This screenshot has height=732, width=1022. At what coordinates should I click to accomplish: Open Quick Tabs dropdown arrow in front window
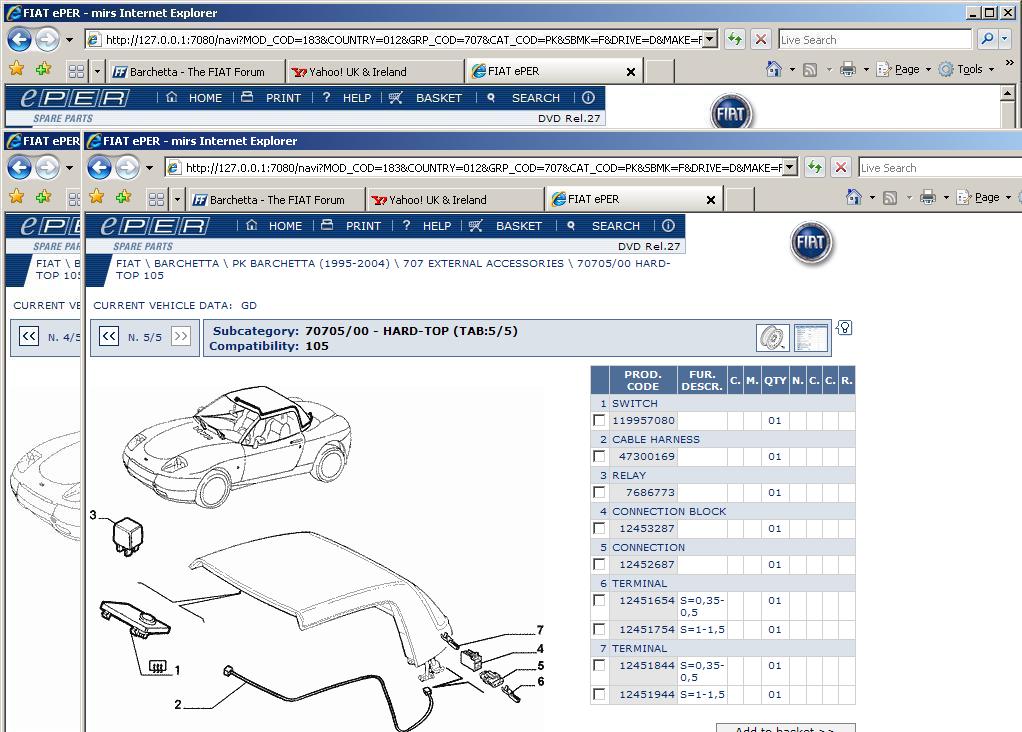177,199
